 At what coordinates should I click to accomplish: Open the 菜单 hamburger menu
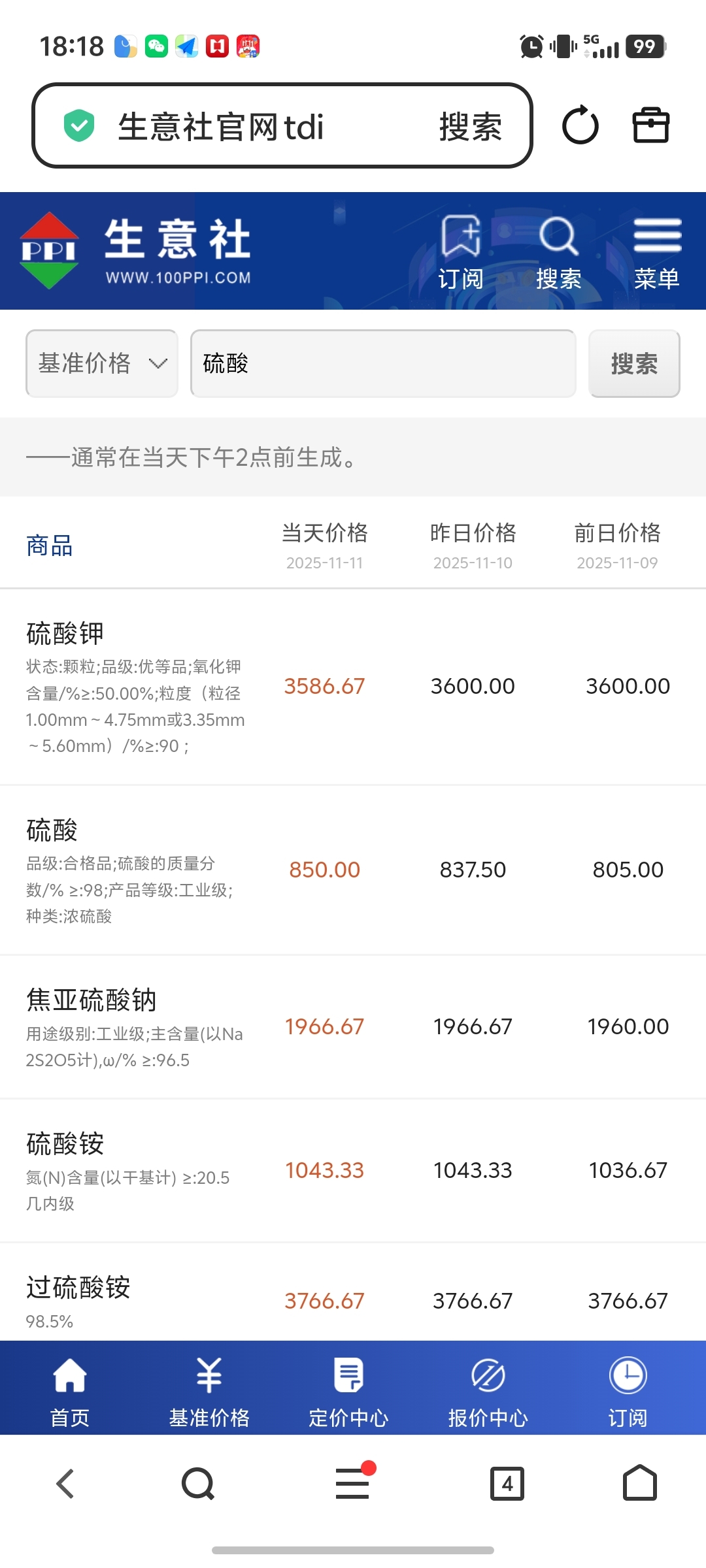pyautogui.click(x=657, y=252)
